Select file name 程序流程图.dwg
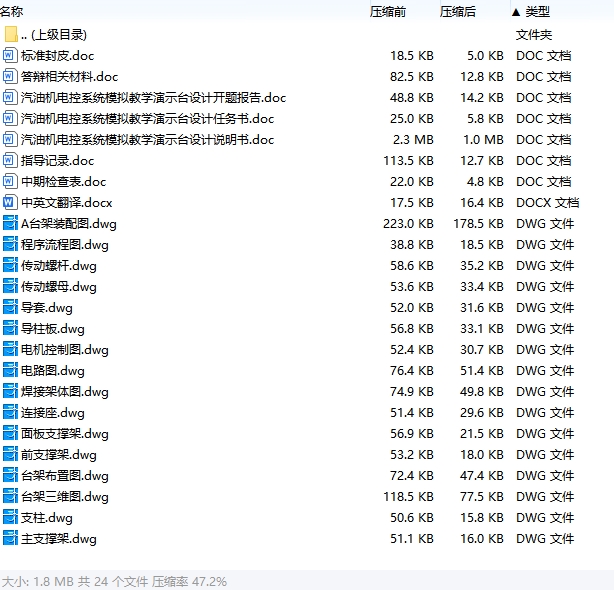Image resolution: width=614 pixels, height=590 pixels. pyautogui.click(x=65, y=245)
